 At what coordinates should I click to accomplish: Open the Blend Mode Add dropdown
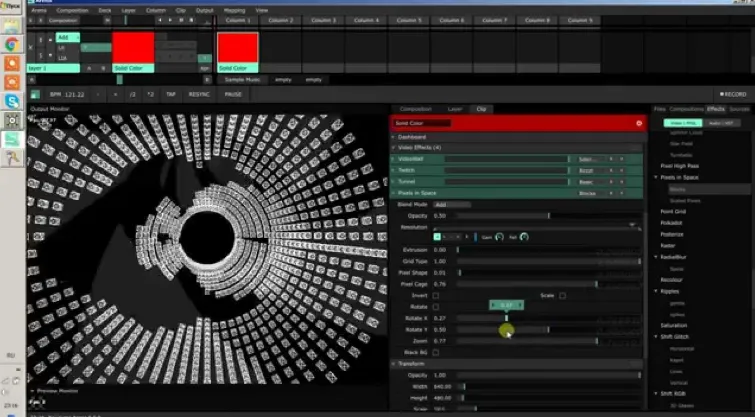[x=452, y=205]
